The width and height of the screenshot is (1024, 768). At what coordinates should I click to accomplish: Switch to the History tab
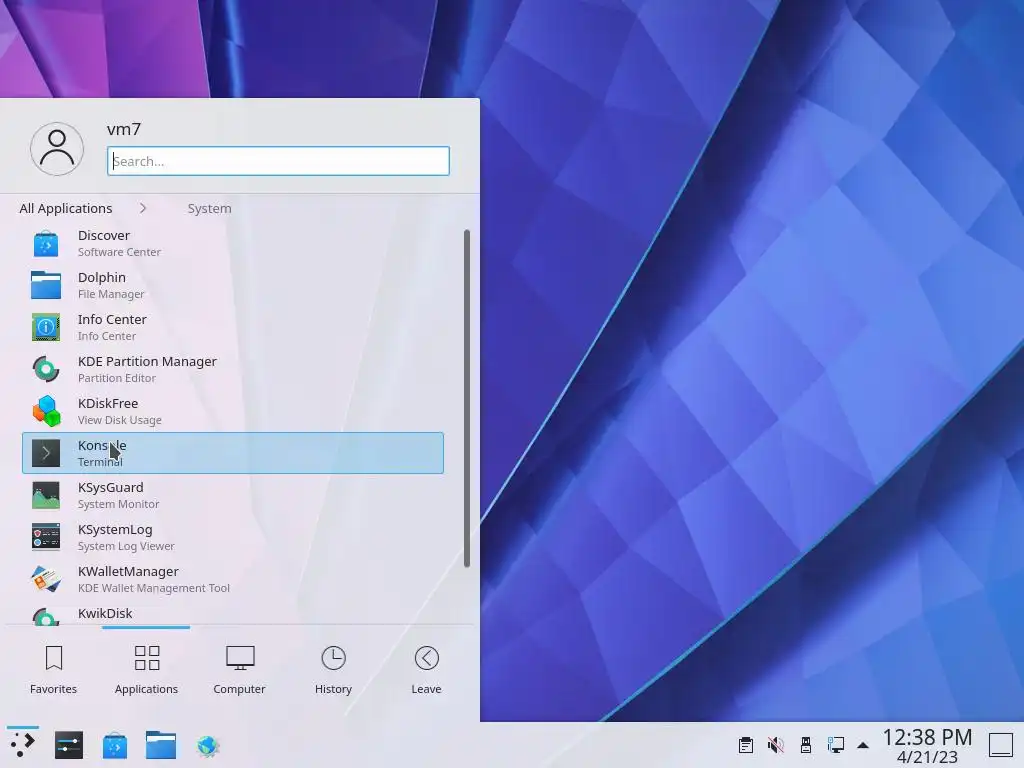point(333,671)
